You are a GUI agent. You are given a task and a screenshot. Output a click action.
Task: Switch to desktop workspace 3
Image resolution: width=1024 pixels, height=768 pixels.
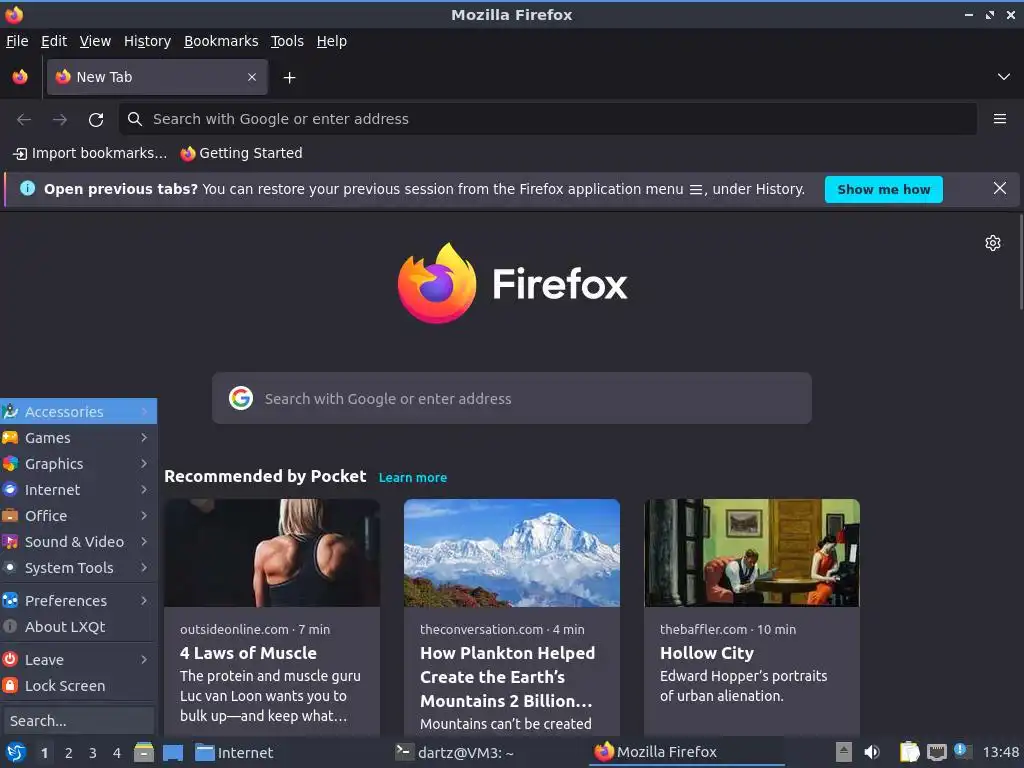(93, 753)
